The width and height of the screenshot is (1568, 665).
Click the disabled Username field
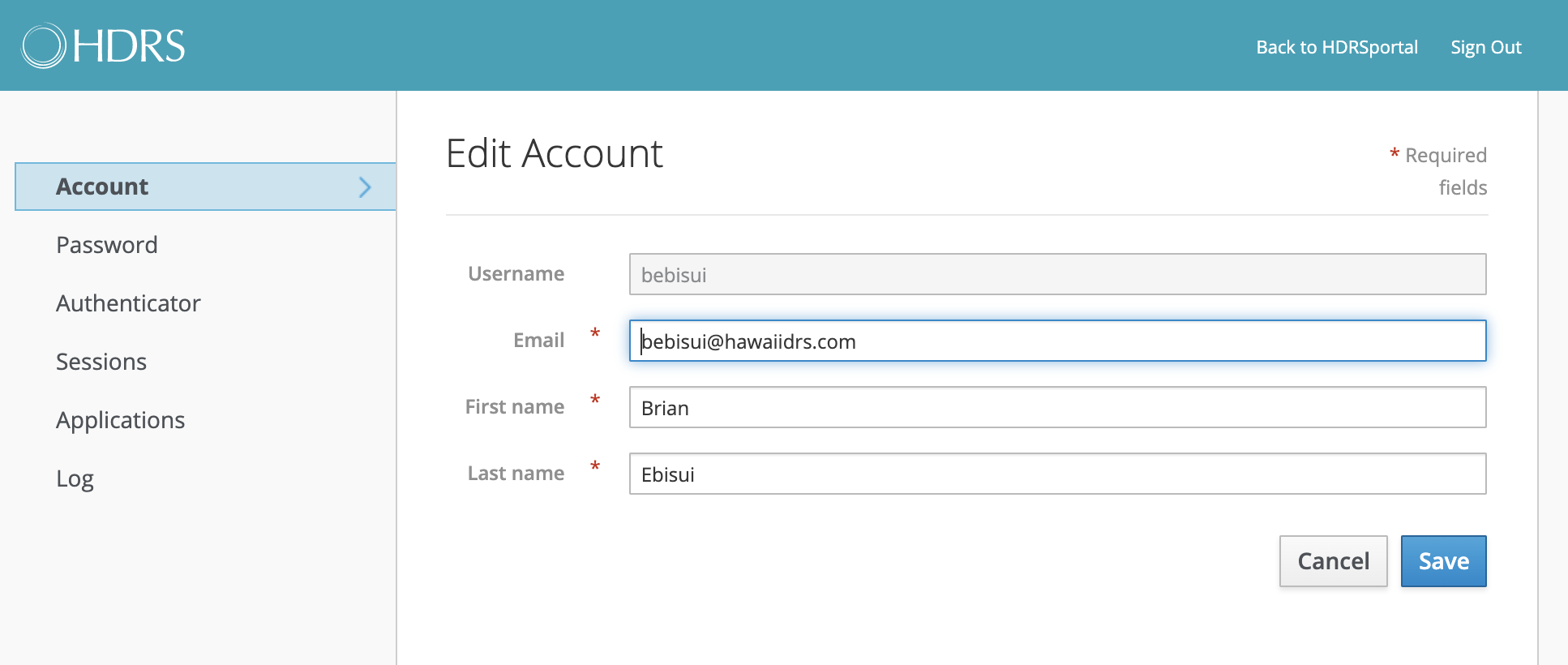point(1057,274)
